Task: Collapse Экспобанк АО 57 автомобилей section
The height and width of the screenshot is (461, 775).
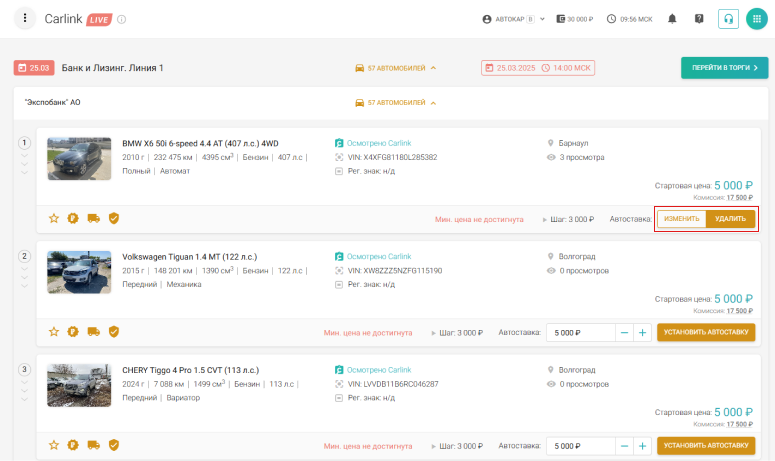Action: point(396,102)
